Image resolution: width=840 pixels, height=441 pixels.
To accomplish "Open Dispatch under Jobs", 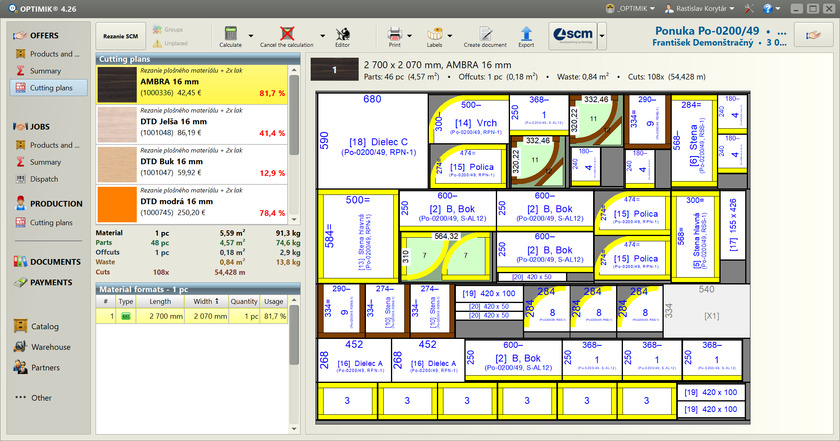I will 38,179.
